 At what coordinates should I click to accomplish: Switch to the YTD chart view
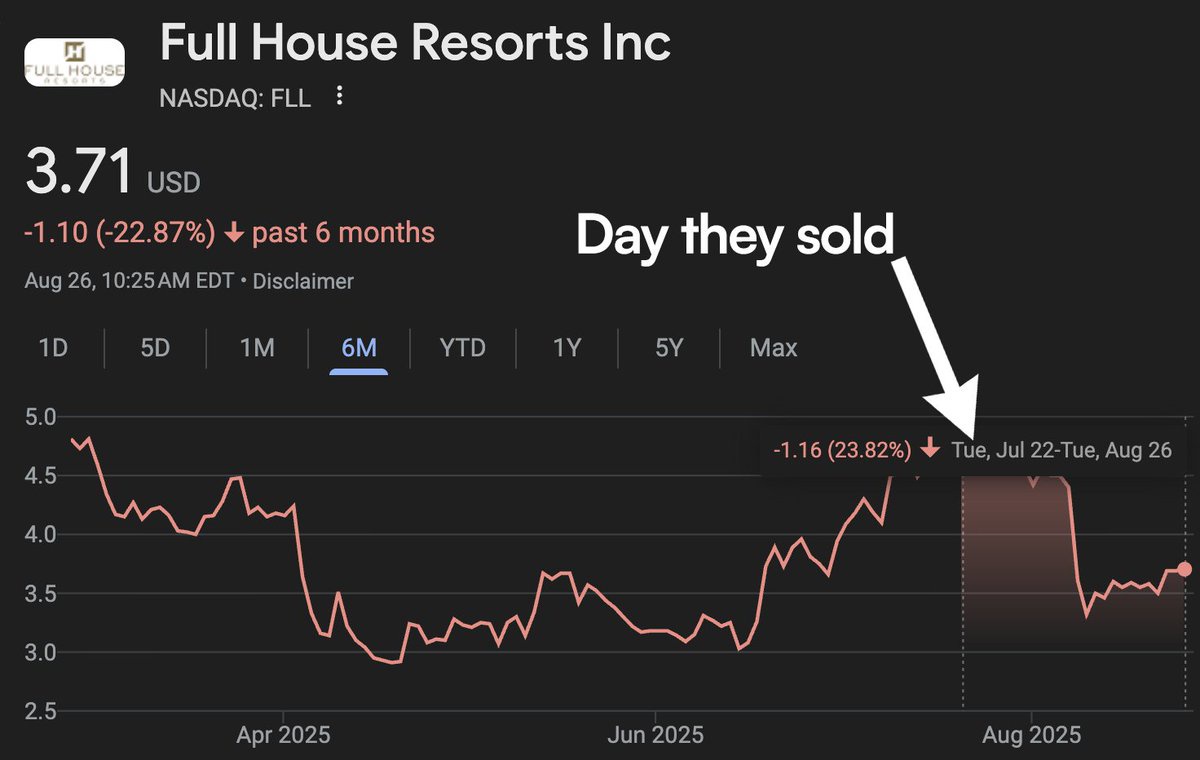pyautogui.click(x=462, y=348)
